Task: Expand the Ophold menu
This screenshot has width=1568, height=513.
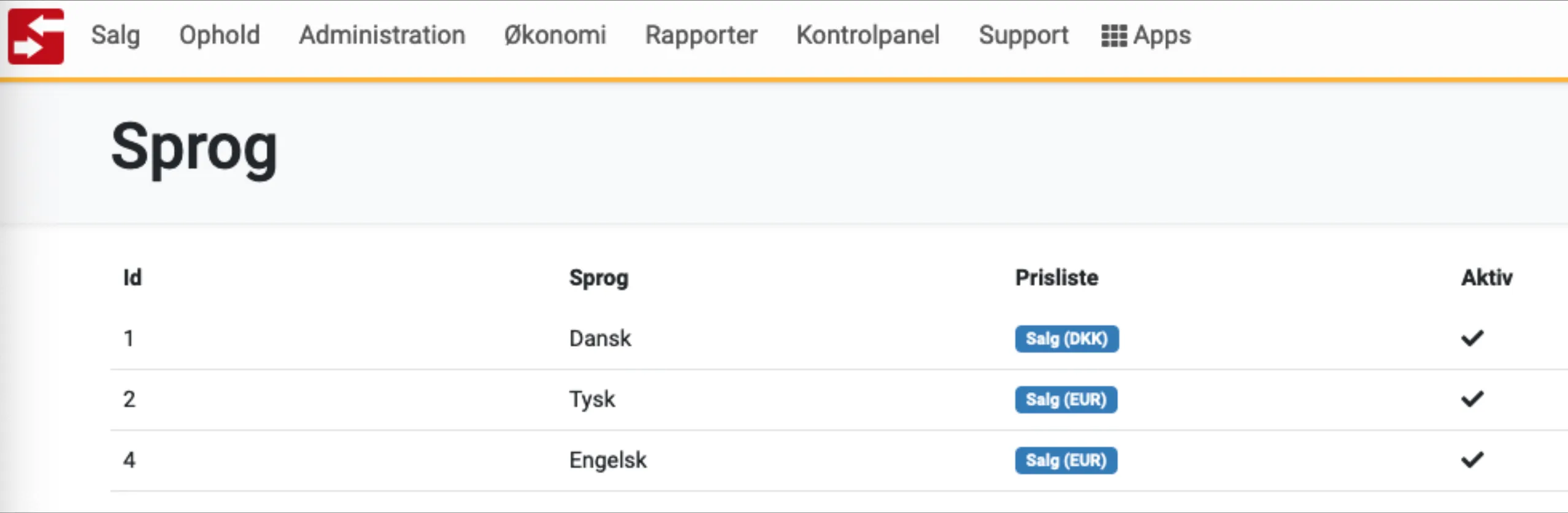Action: [219, 36]
